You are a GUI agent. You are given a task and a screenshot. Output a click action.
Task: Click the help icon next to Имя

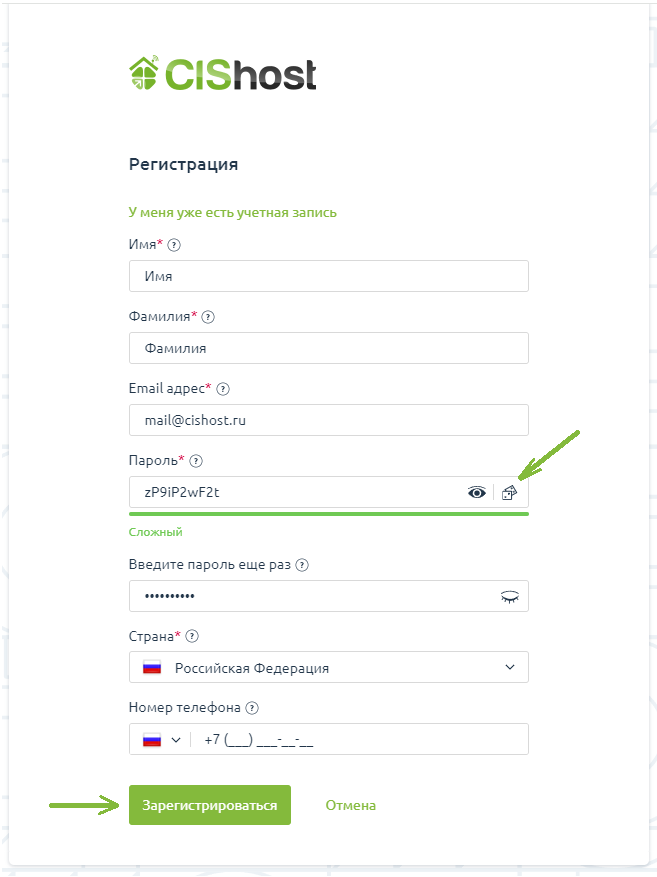coord(174,245)
